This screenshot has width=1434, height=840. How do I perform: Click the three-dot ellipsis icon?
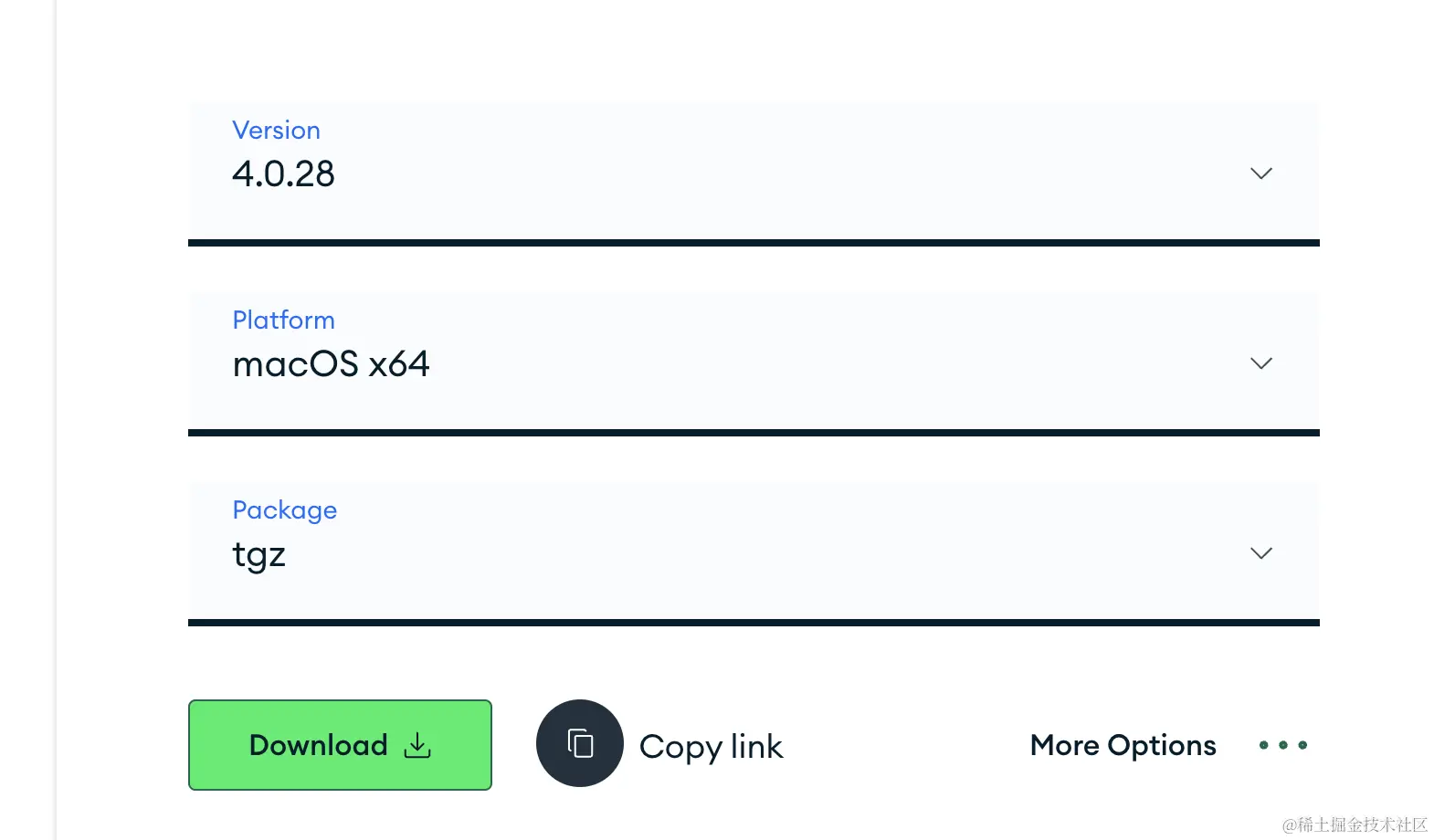coord(1282,745)
